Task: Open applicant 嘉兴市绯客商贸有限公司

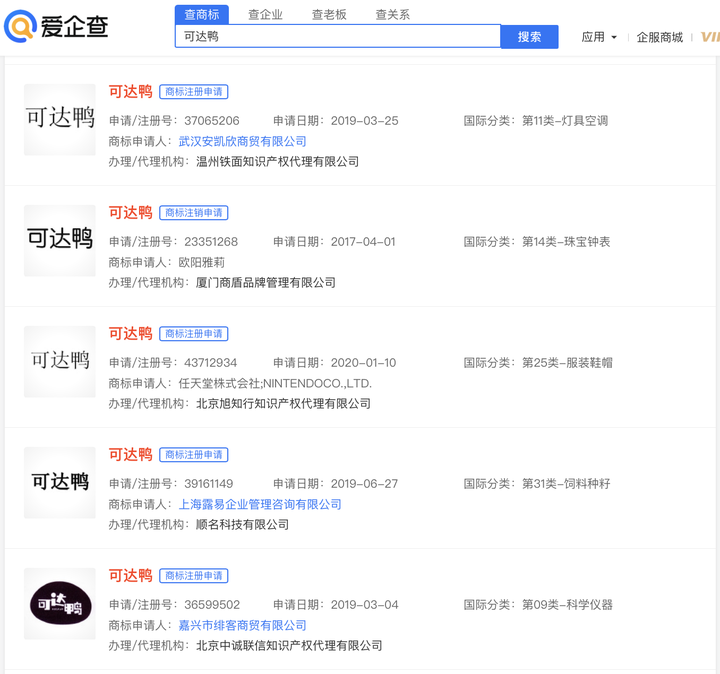Action: tap(242, 625)
